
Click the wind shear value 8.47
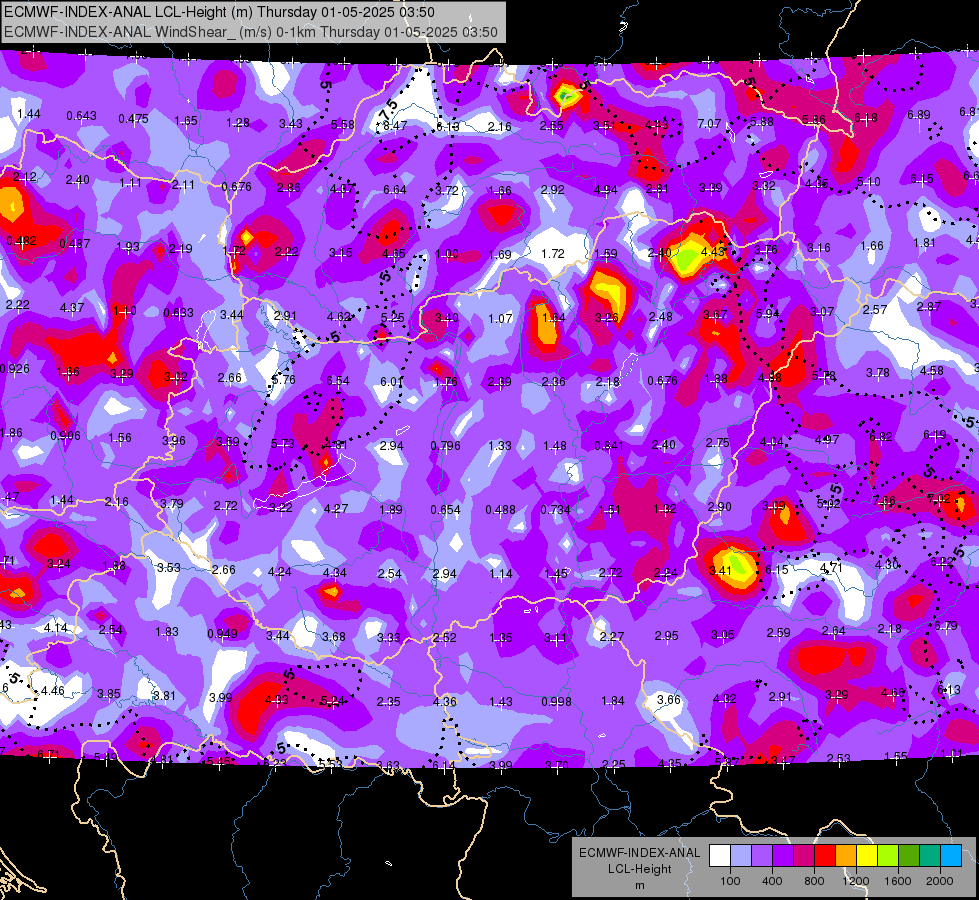(395, 126)
